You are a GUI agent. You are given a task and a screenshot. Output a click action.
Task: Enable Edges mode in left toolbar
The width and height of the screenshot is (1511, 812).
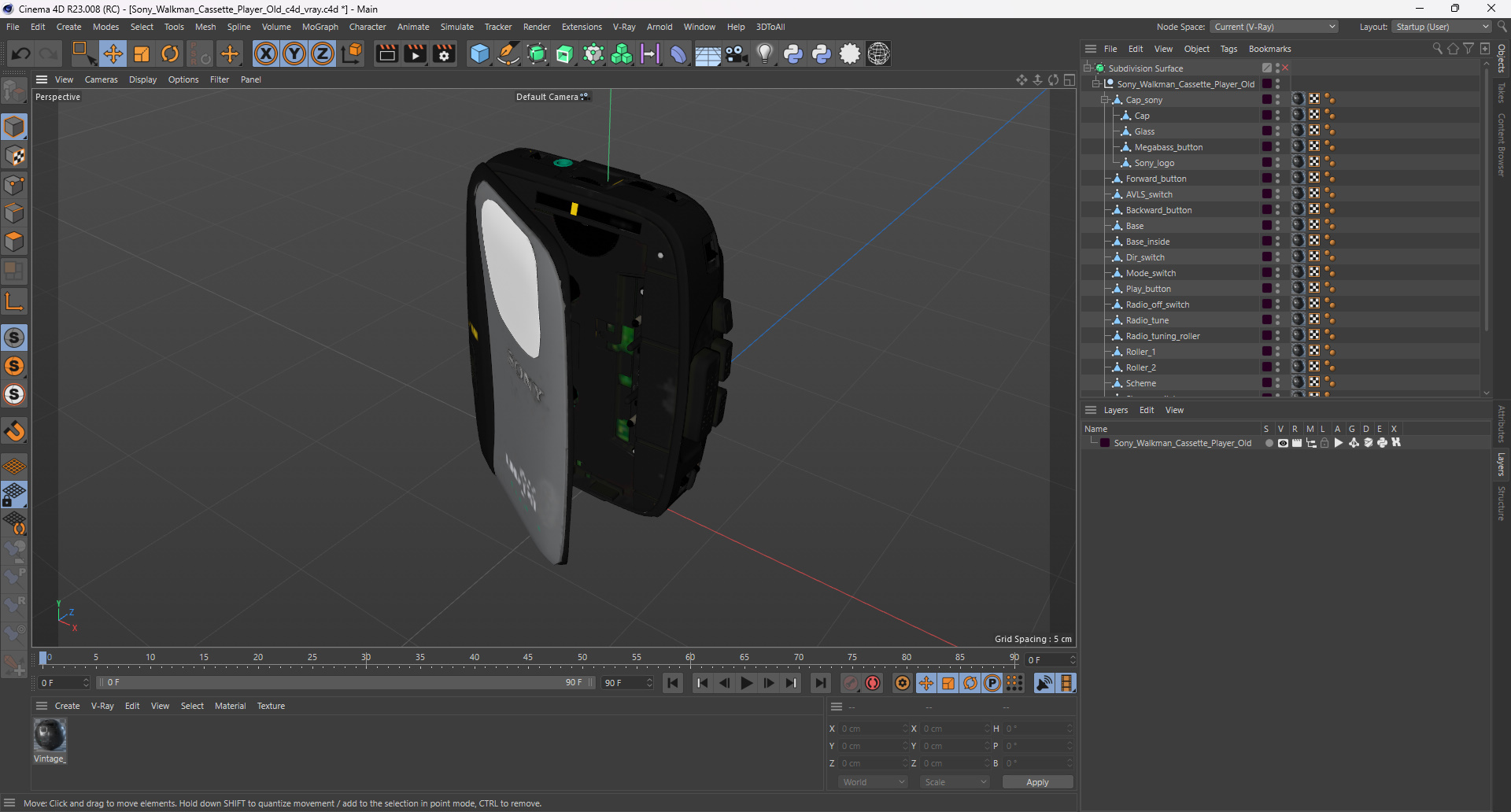[14, 213]
